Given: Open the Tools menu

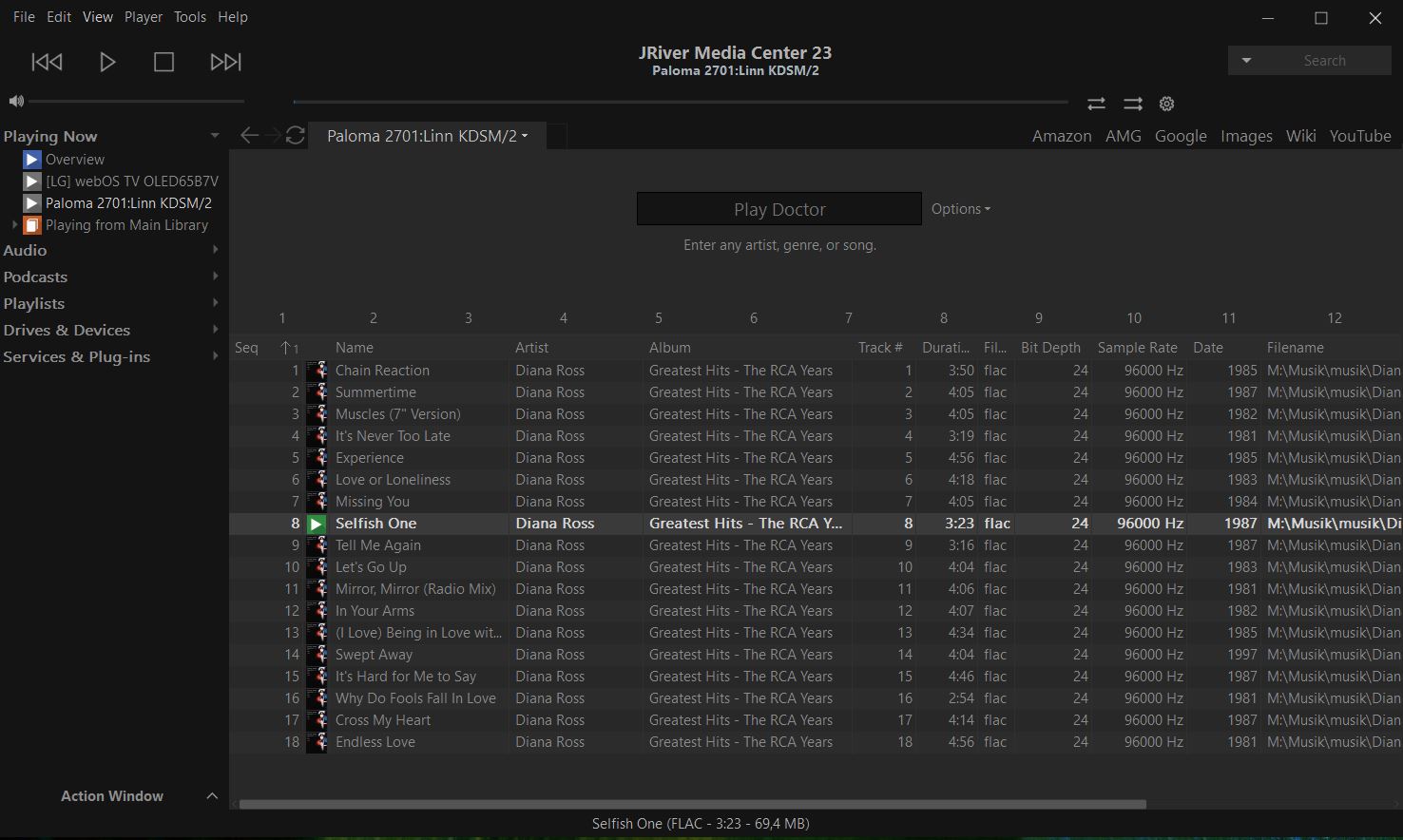Looking at the screenshot, I should (x=190, y=17).
